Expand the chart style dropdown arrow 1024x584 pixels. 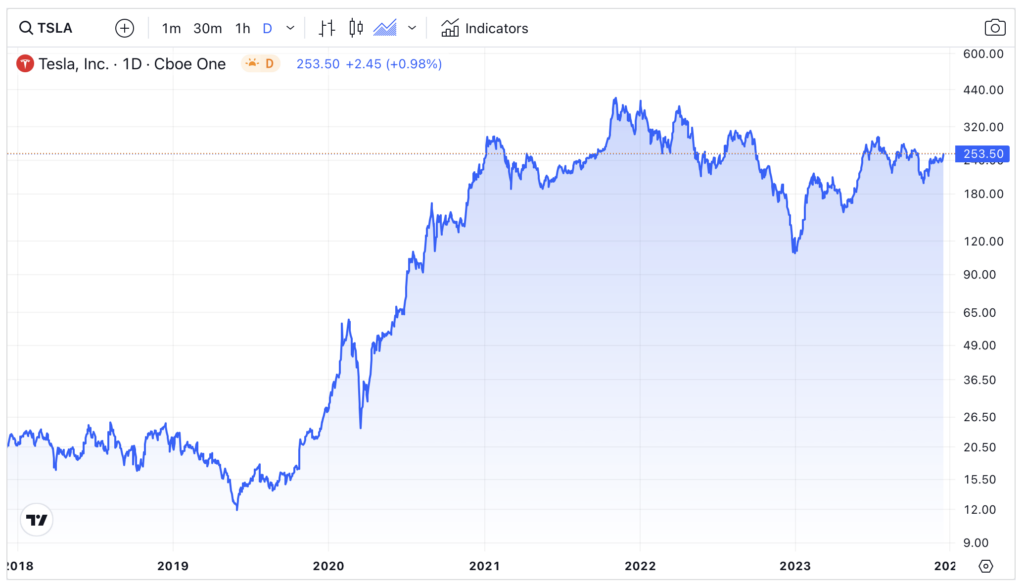(412, 28)
